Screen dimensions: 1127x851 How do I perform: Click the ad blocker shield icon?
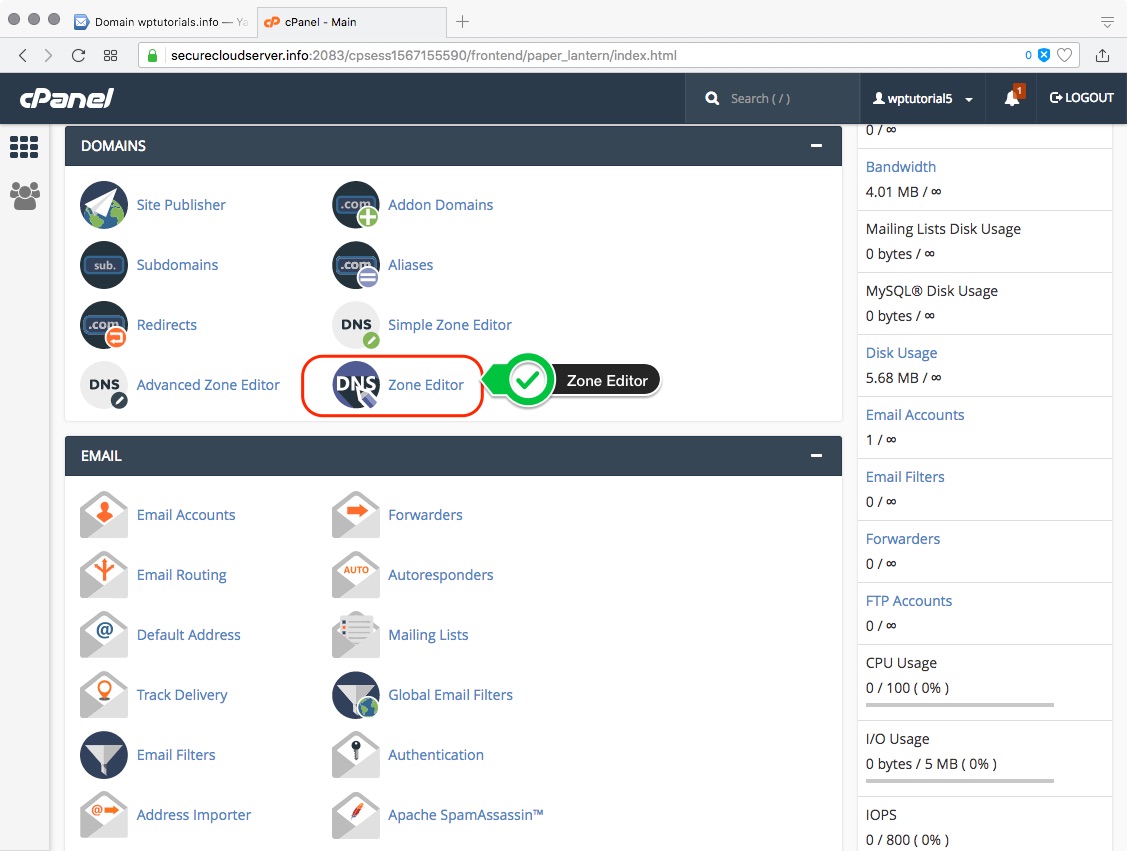click(x=1044, y=55)
